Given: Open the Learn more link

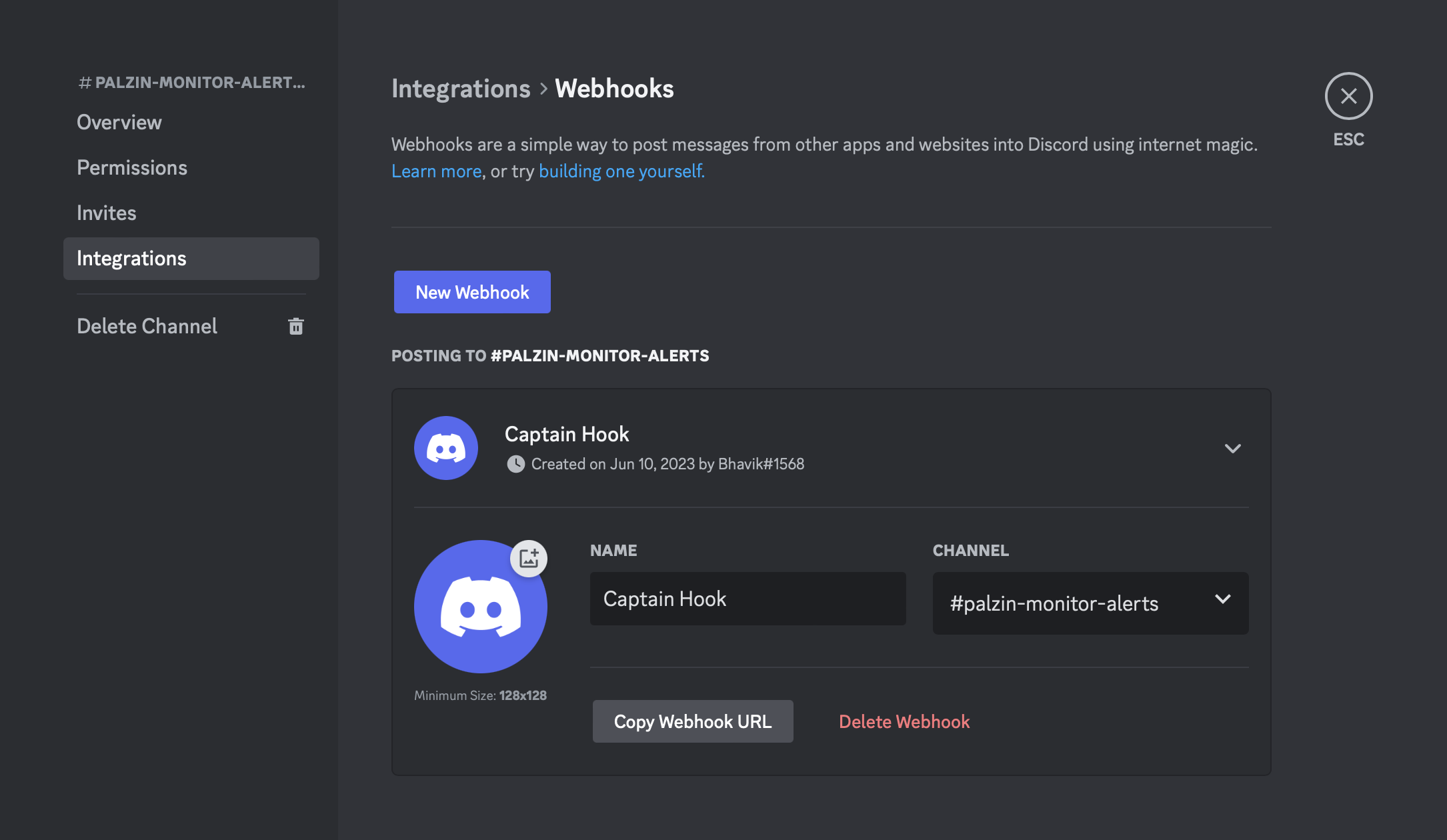Looking at the screenshot, I should point(436,171).
